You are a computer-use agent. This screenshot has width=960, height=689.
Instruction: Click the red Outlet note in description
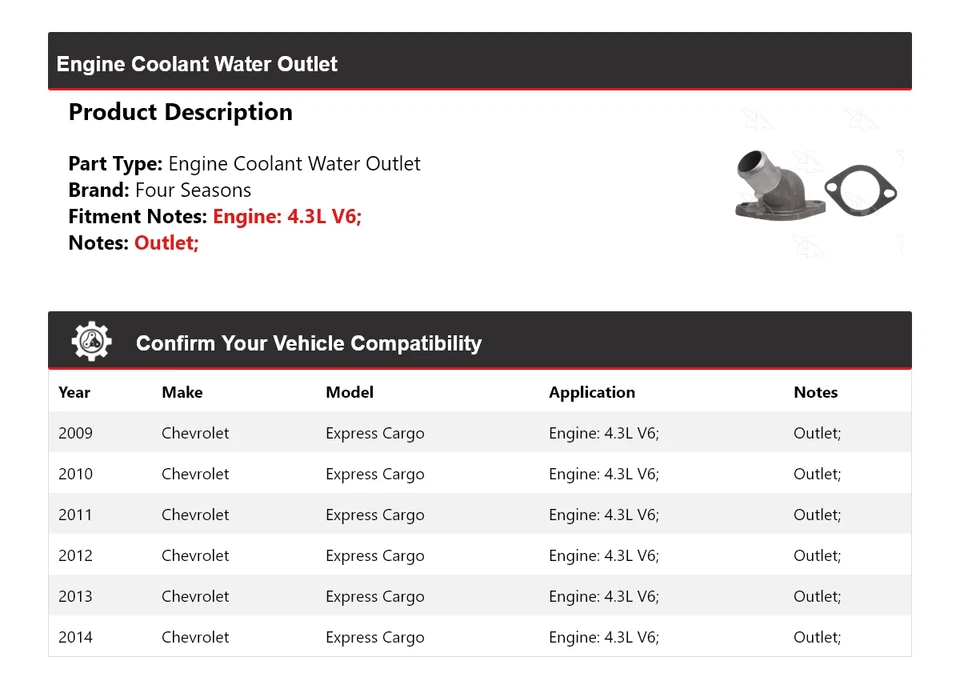pyautogui.click(x=166, y=242)
